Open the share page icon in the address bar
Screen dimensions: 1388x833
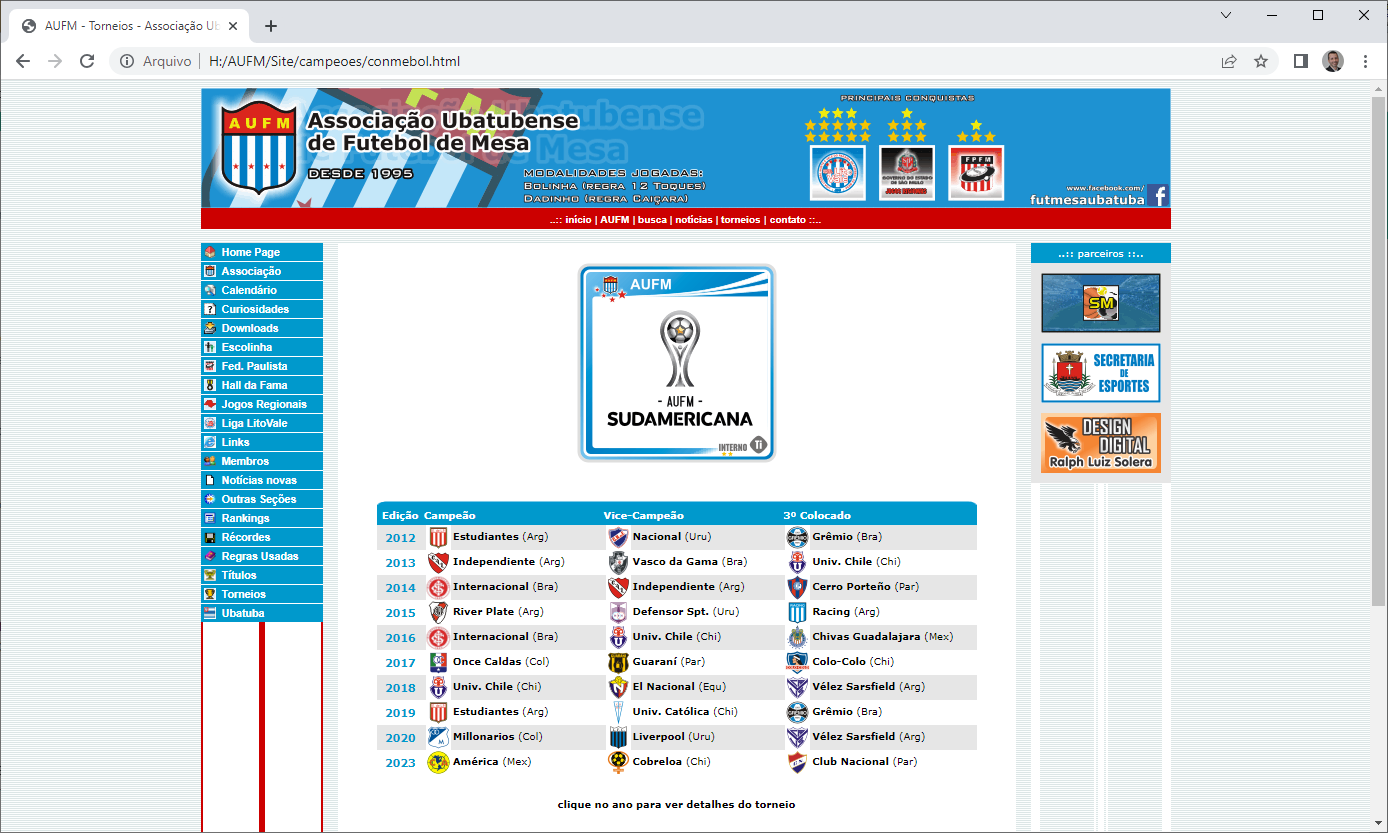(1229, 61)
